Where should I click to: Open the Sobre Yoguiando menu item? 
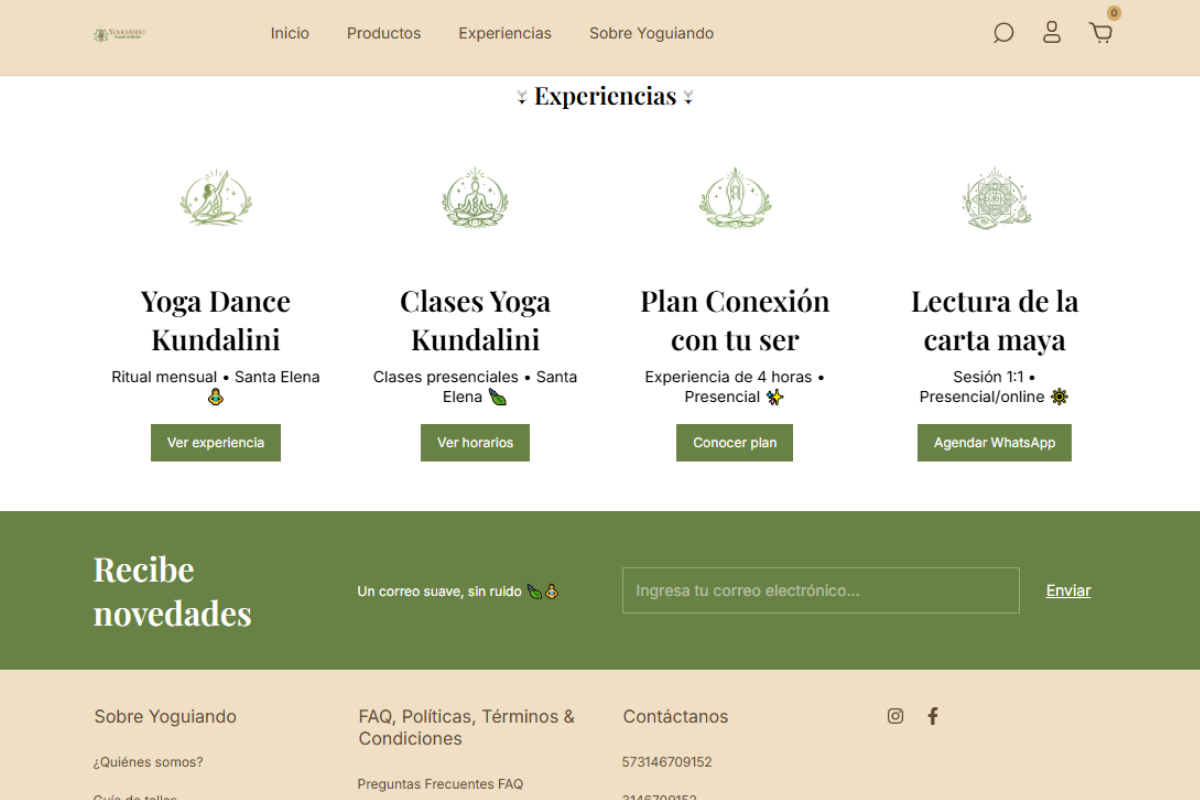pyautogui.click(x=652, y=33)
